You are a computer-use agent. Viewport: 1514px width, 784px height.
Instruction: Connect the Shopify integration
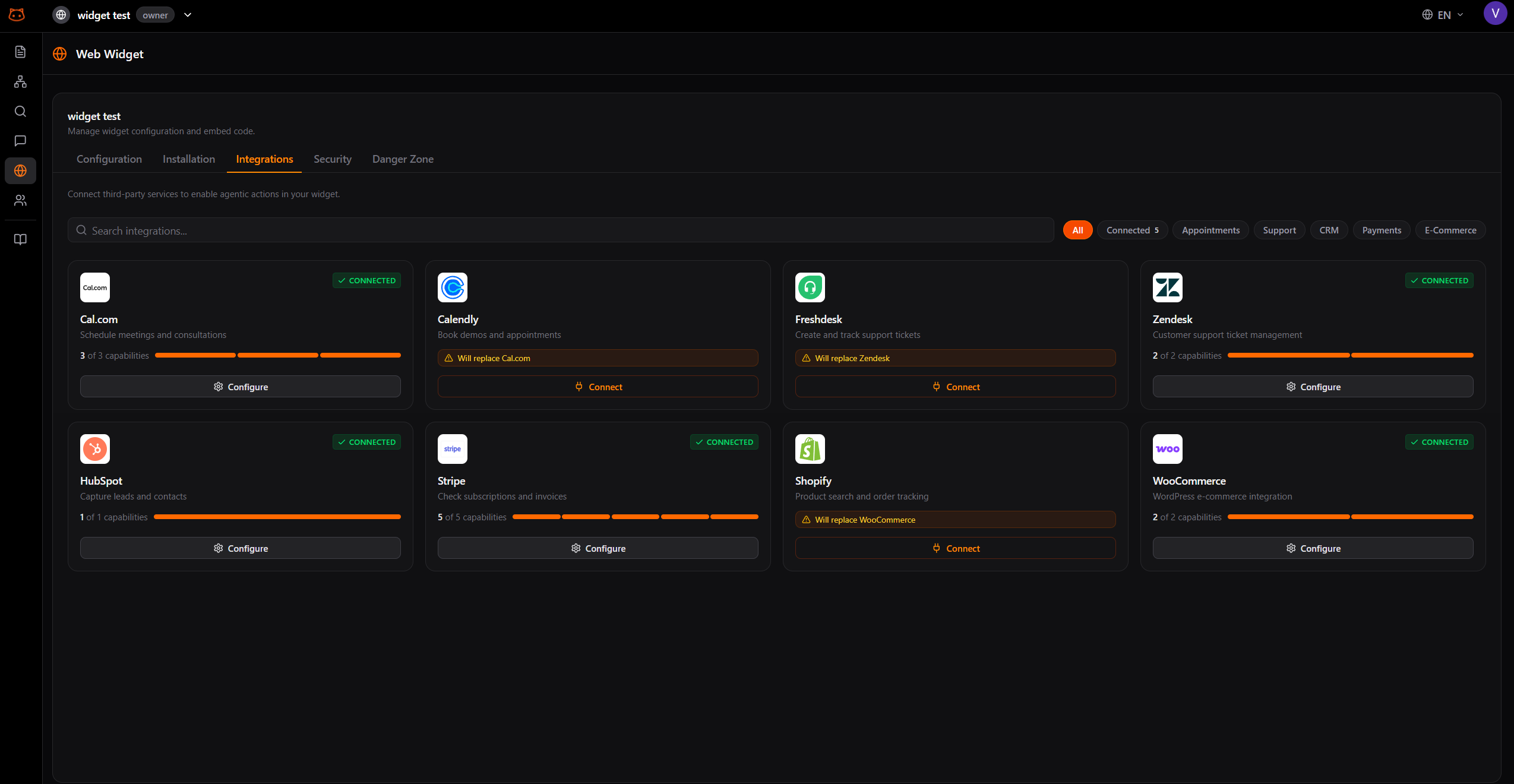point(956,548)
